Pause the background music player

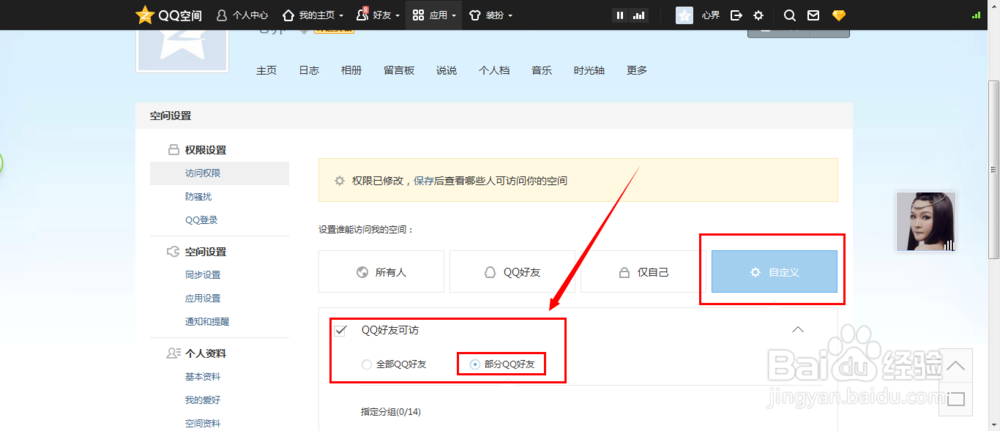pyautogui.click(x=619, y=16)
